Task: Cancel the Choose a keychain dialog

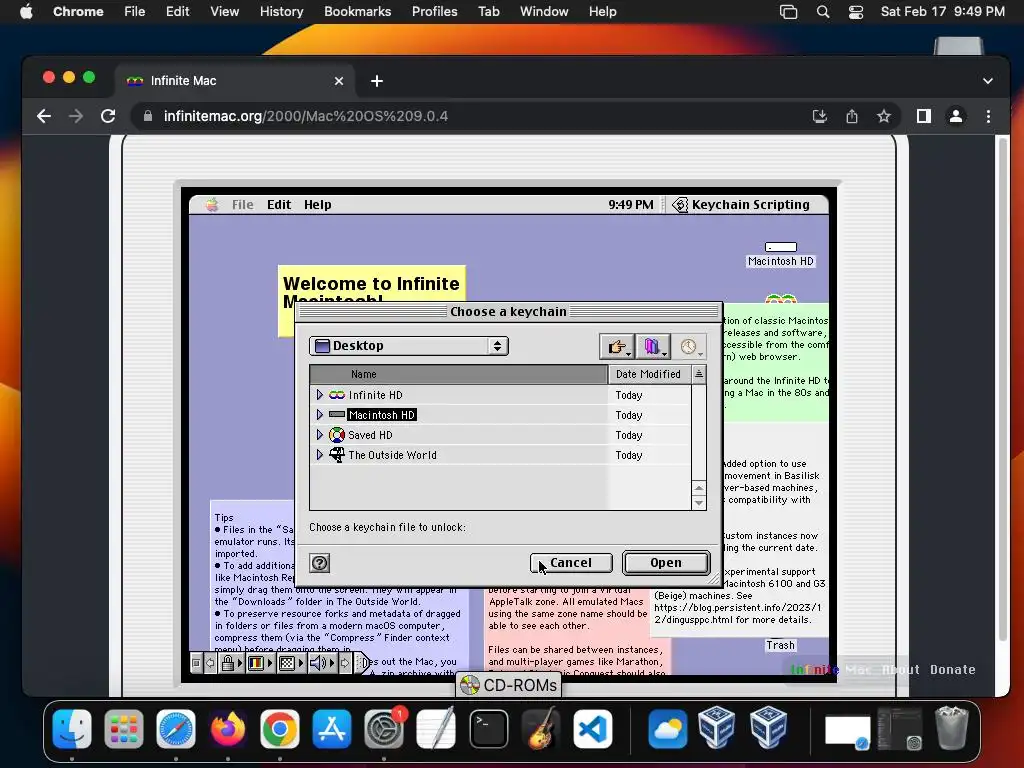Action: [x=571, y=562]
